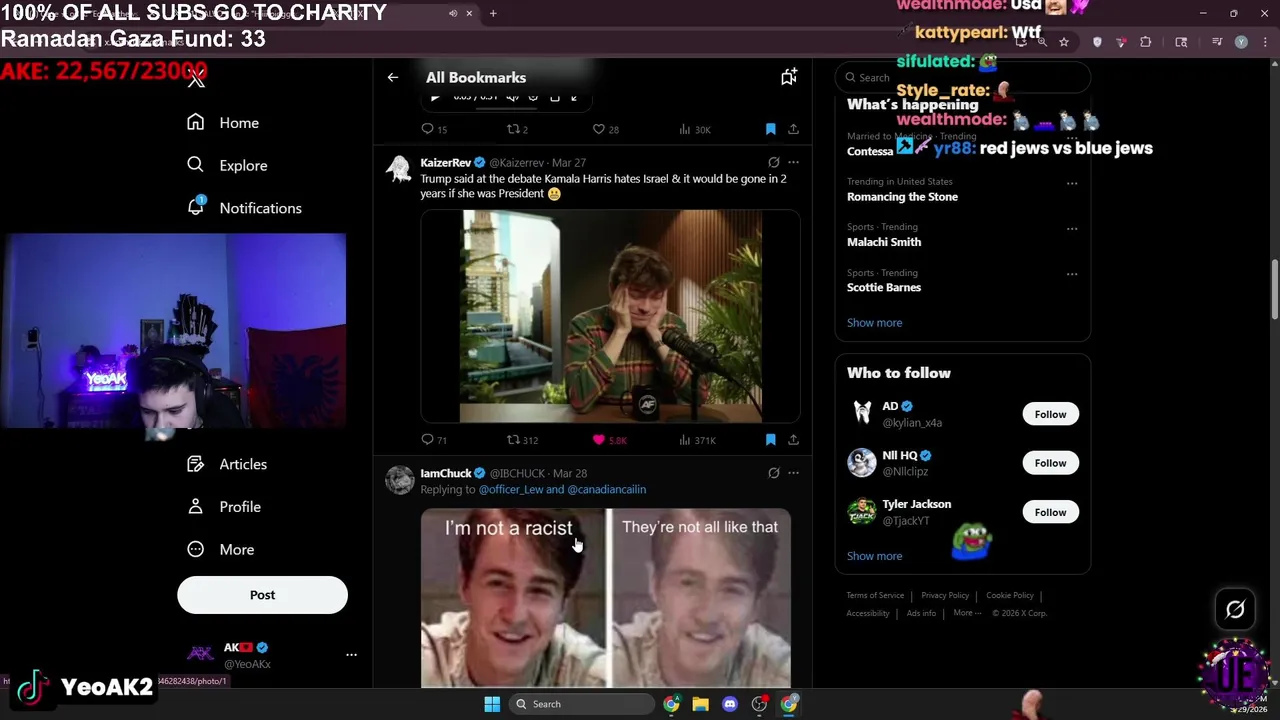The image size is (1280, 720).
Task: Show more under Who to follow
Action: [x=874, y=556]
